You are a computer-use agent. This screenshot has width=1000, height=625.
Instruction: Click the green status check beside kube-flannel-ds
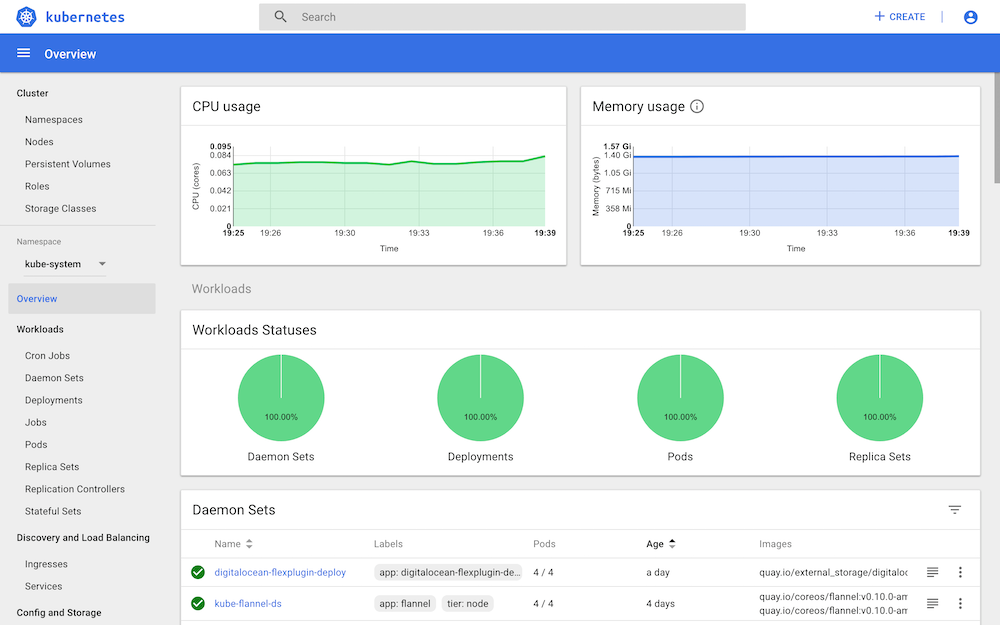197,603
